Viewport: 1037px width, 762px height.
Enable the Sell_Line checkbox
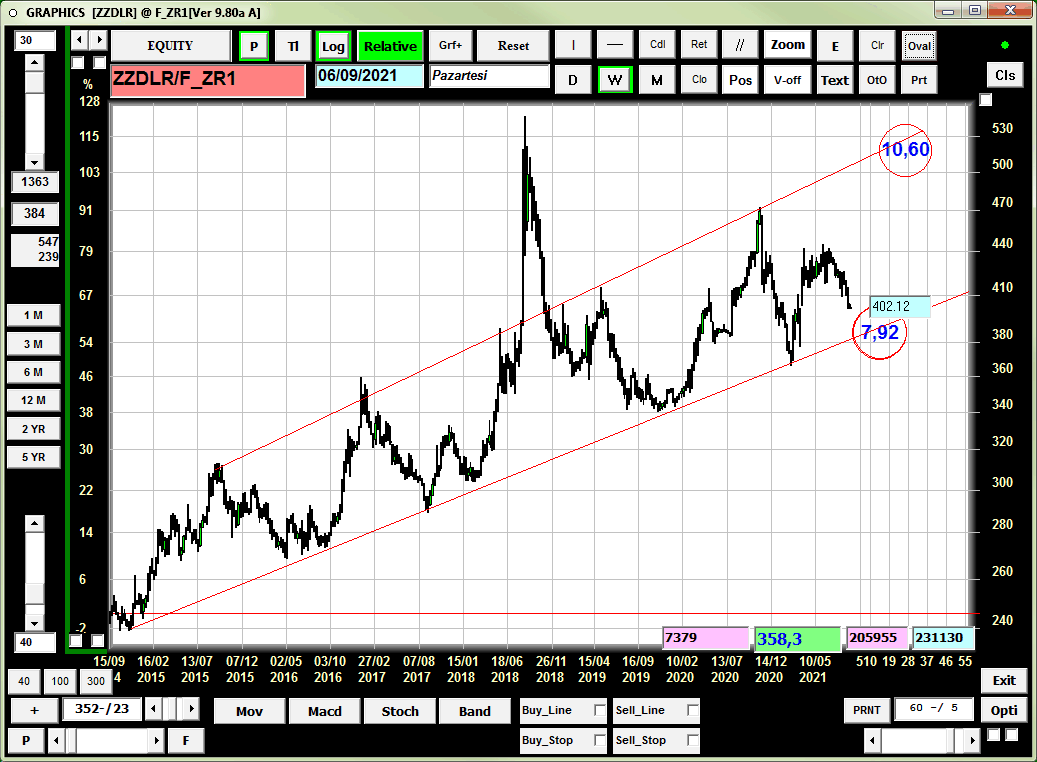(692, 710)
